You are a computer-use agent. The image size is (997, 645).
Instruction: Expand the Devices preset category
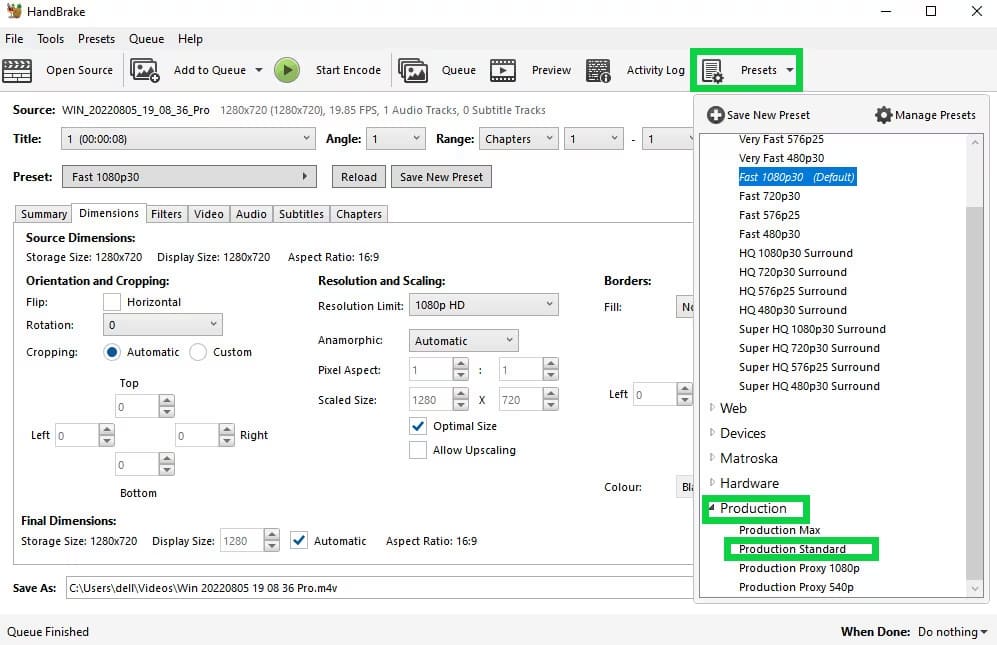pos(712,433)
